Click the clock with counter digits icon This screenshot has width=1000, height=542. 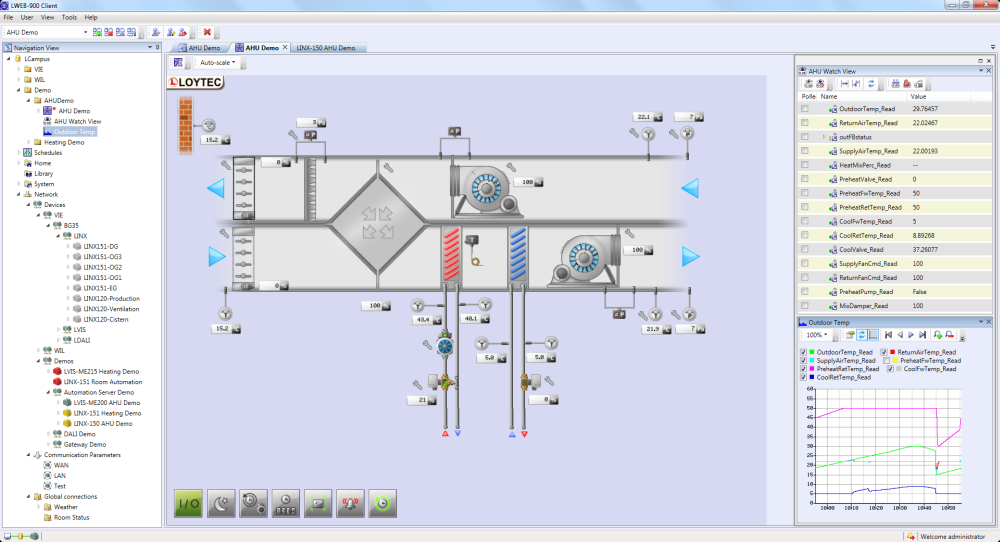(x=285, y=504)
